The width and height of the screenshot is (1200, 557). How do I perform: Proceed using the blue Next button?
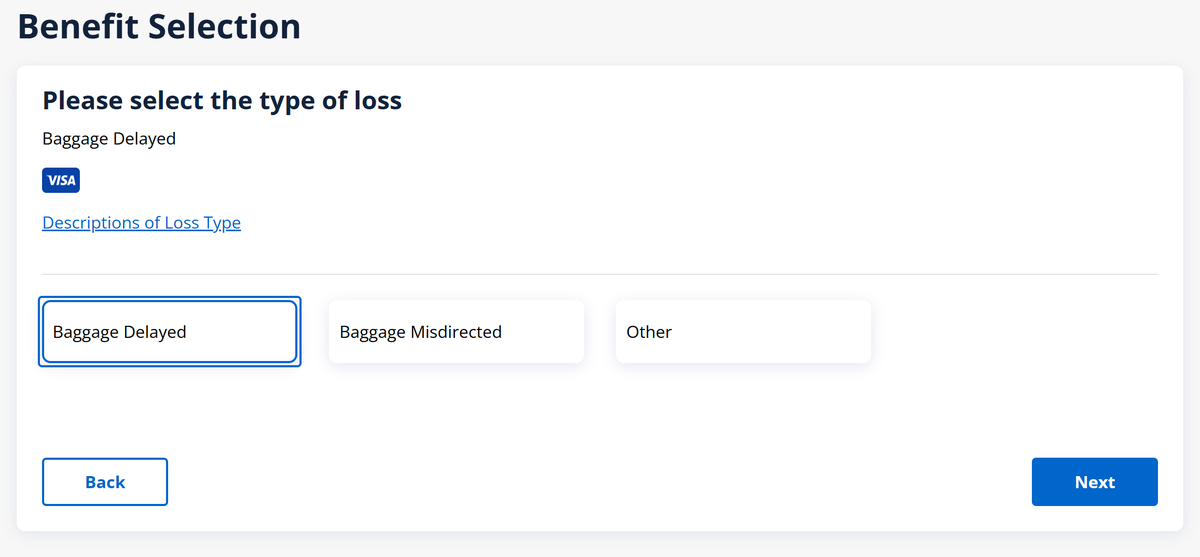(x=1094, y=482)
